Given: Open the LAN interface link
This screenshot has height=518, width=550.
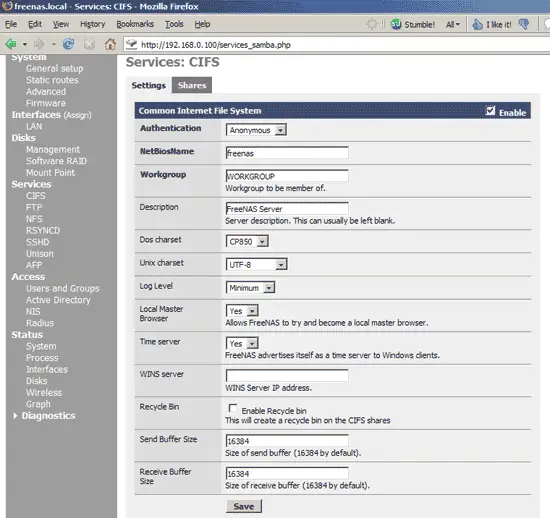Looking at the screenshot, I should tap(34, 126).
